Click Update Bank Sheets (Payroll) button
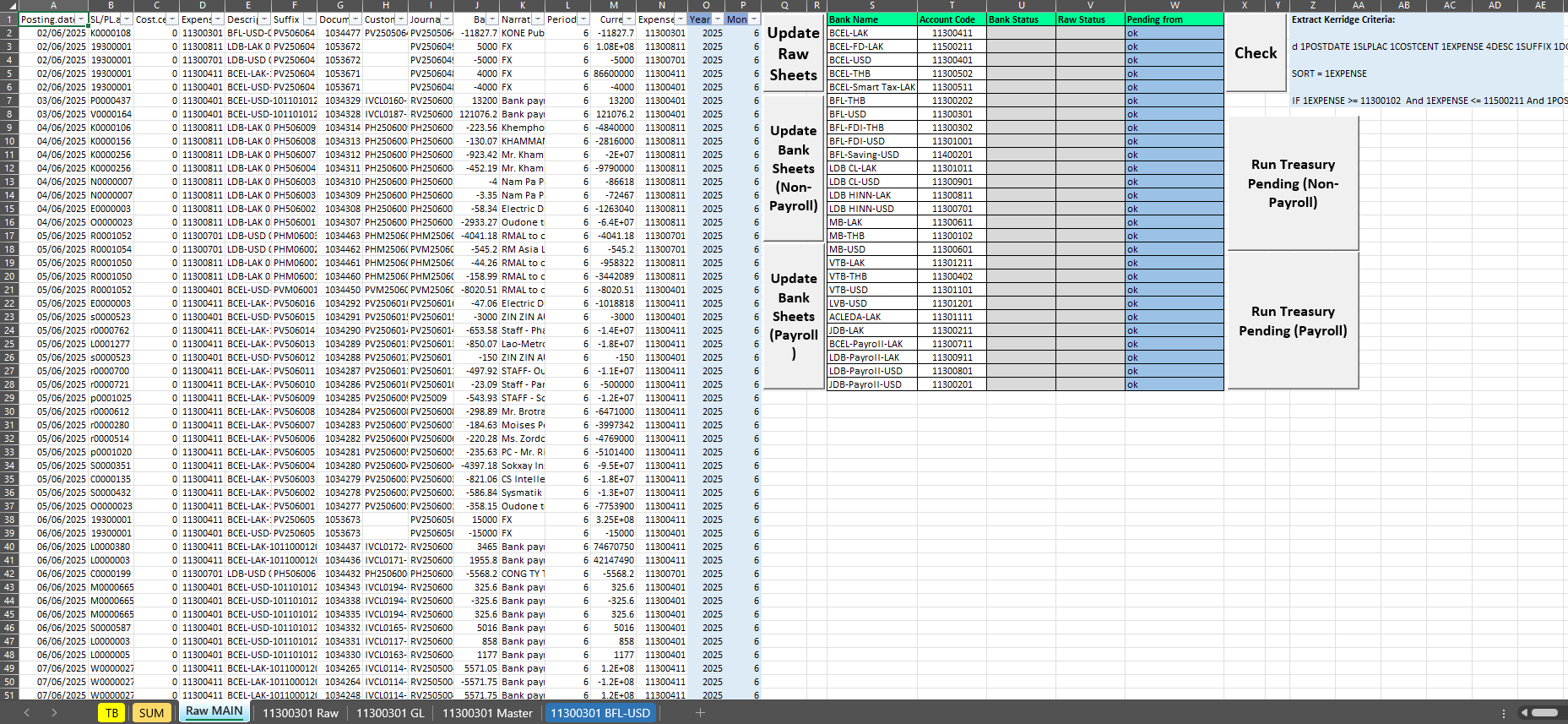The width and height of the screenshot is (1568, 724). [793, 315]
